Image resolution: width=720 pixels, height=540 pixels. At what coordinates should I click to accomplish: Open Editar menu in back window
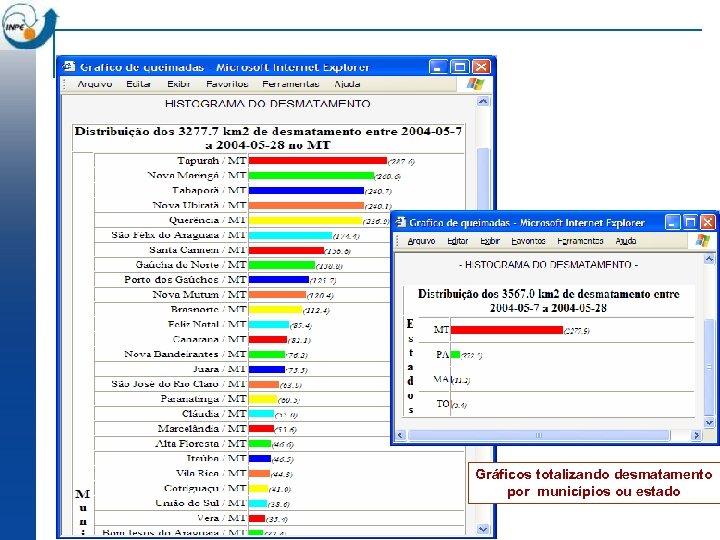(x=139, y=84)
